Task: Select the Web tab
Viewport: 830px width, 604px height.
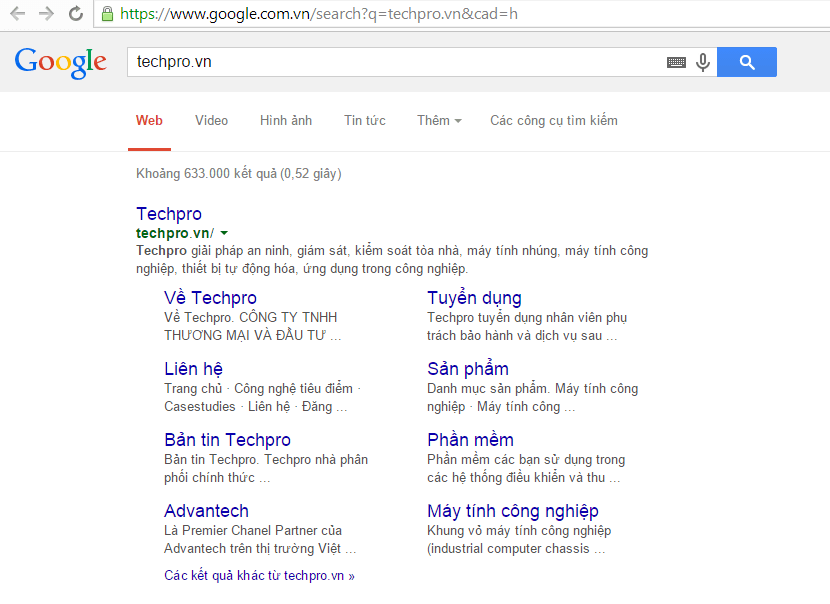Action: (149, 121)
